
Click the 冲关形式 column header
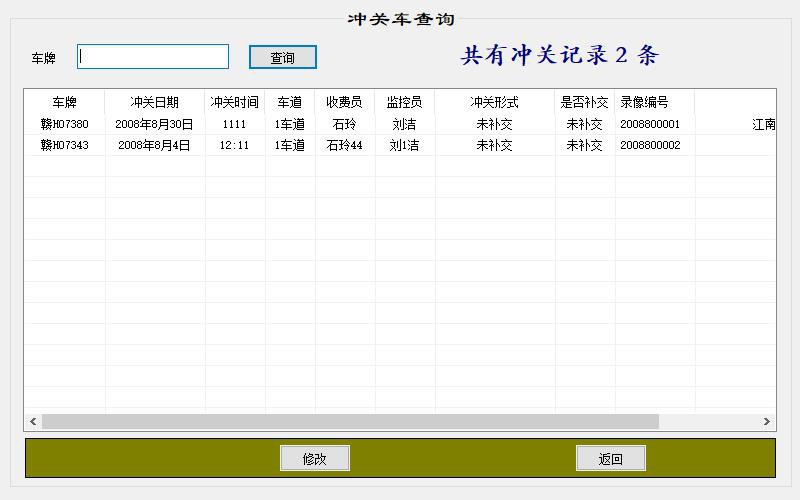tap(494, 102)
